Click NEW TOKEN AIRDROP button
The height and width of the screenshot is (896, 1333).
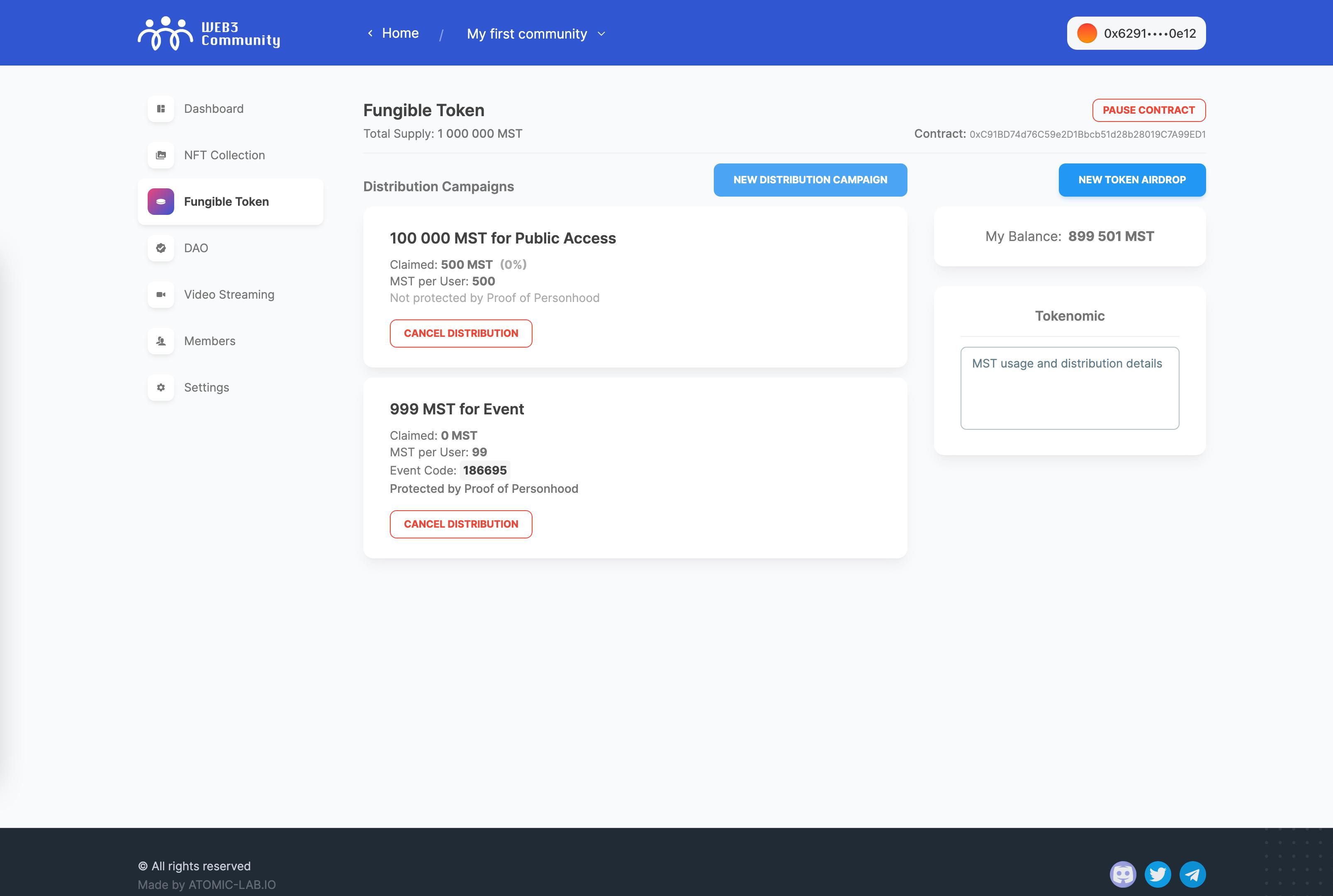pos(1131,180)
